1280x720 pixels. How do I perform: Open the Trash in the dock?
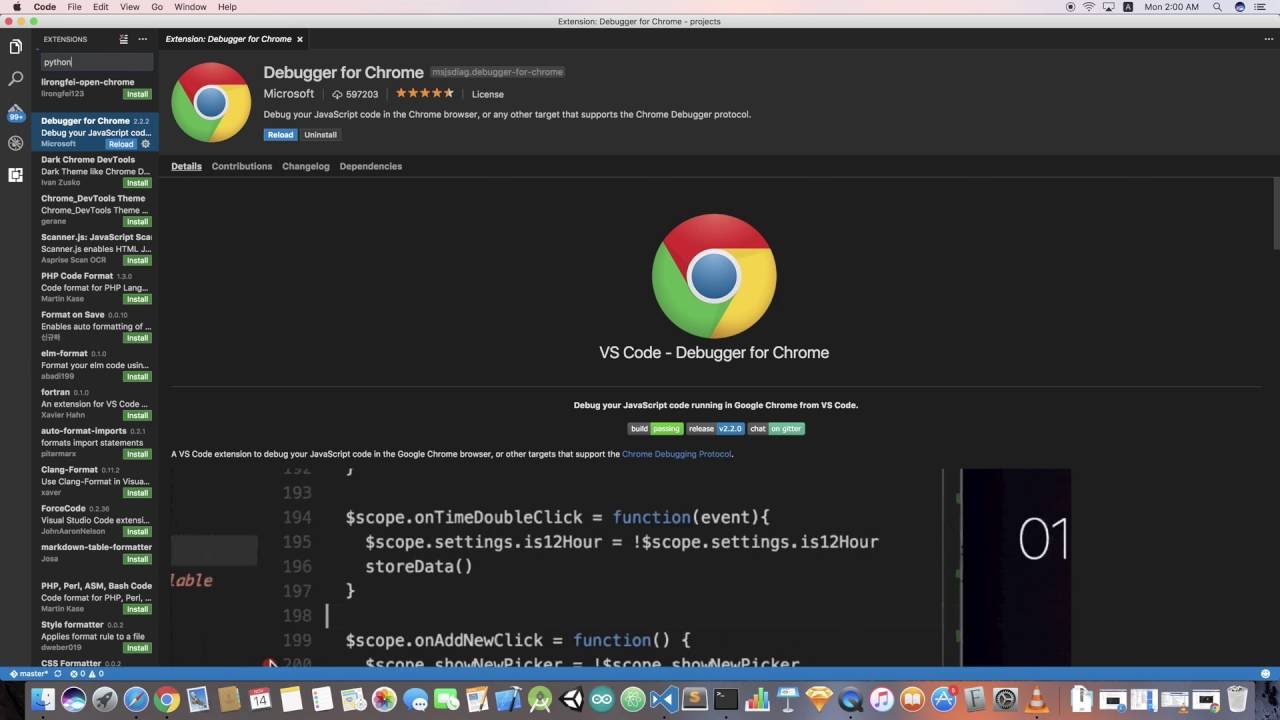pyautogui.click(x=1237, y=700)
